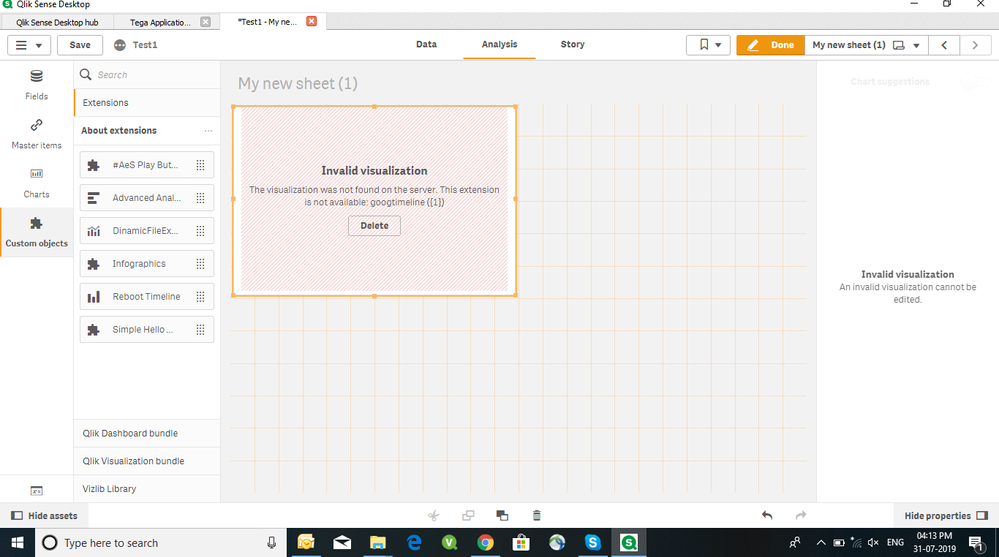999x557 pixels.
Task: Switch to the Story tab
Action: [x=572, y=45]
